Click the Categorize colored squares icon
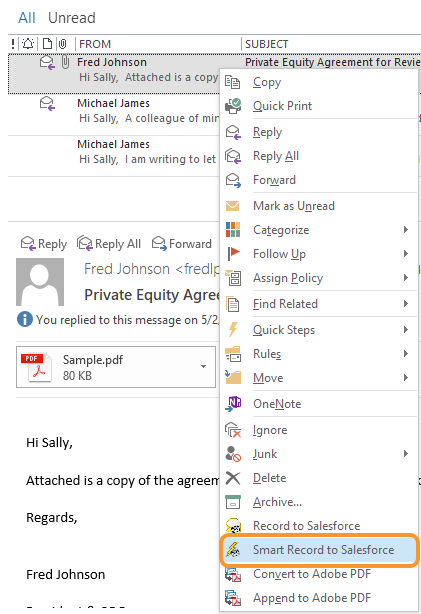 (233, 229)
